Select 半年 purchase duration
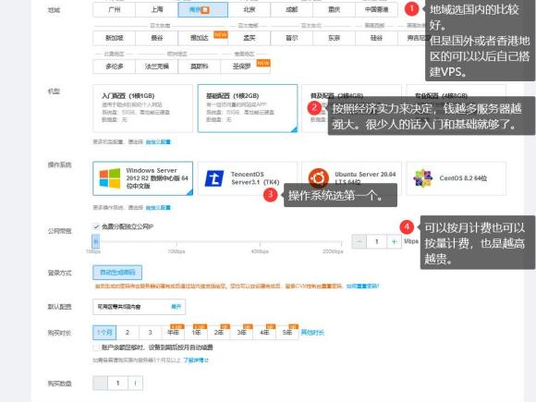Image resolution: width=536 pixels, height=402 pixels. (x=173, y=332)
